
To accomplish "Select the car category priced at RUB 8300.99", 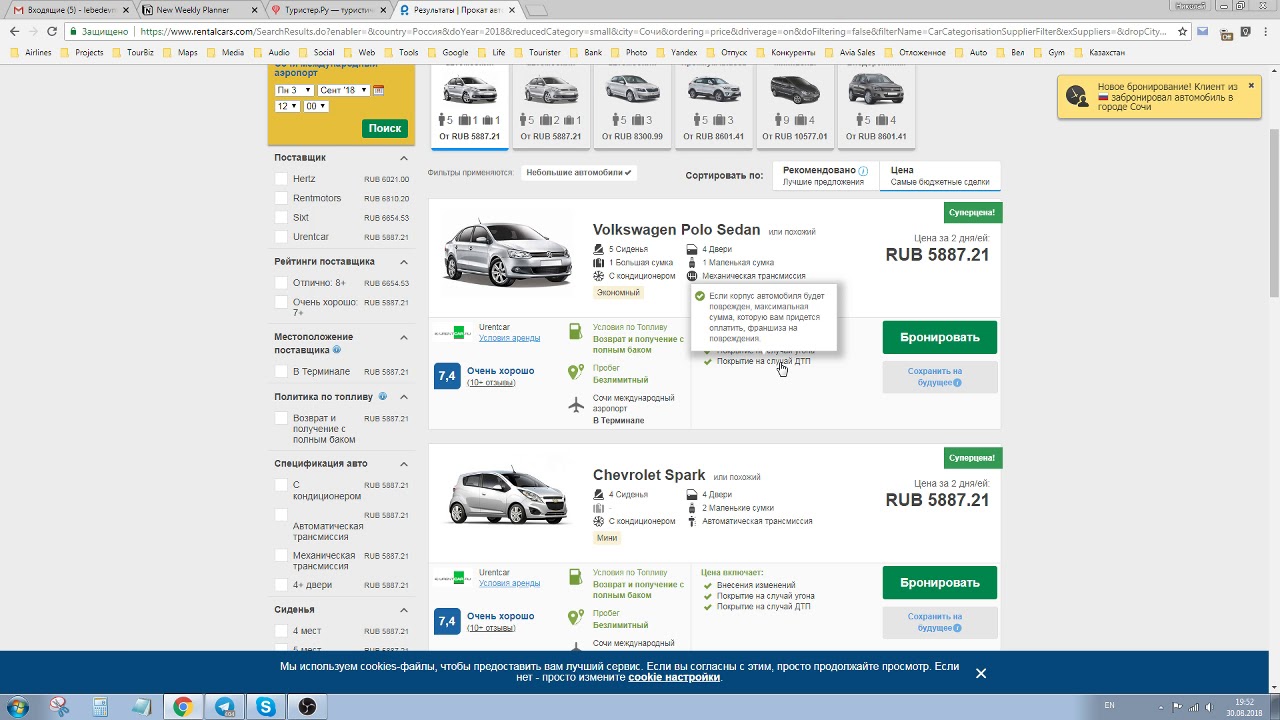I will coord(634,107).
